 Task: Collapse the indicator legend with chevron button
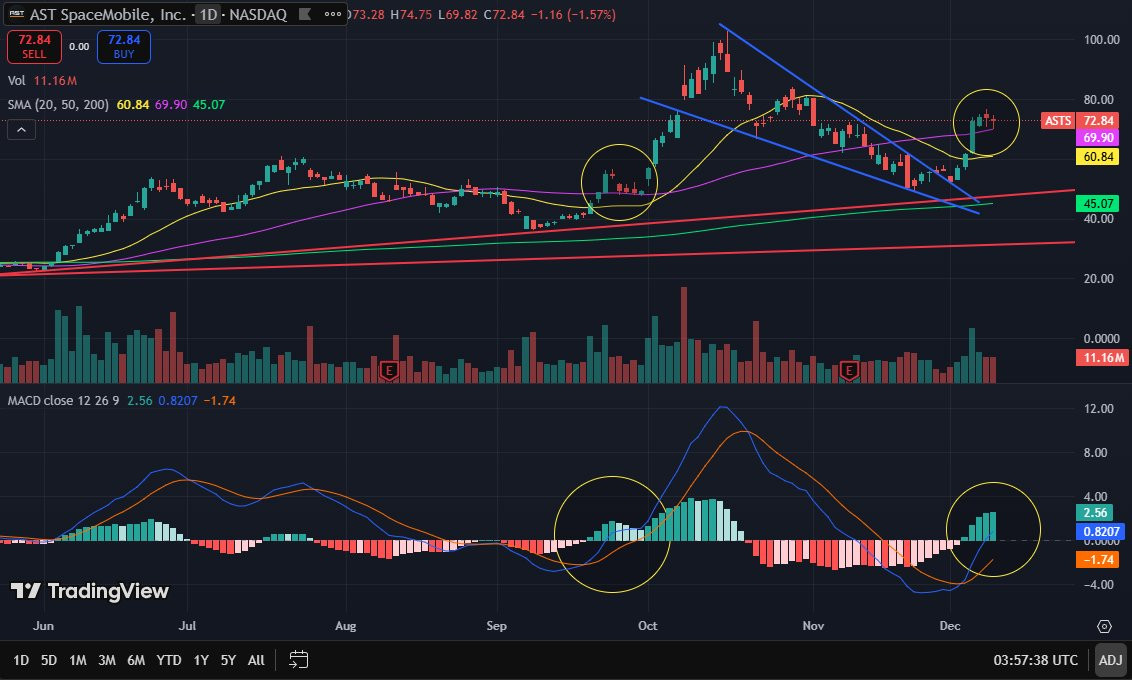(x=22, y=130)
